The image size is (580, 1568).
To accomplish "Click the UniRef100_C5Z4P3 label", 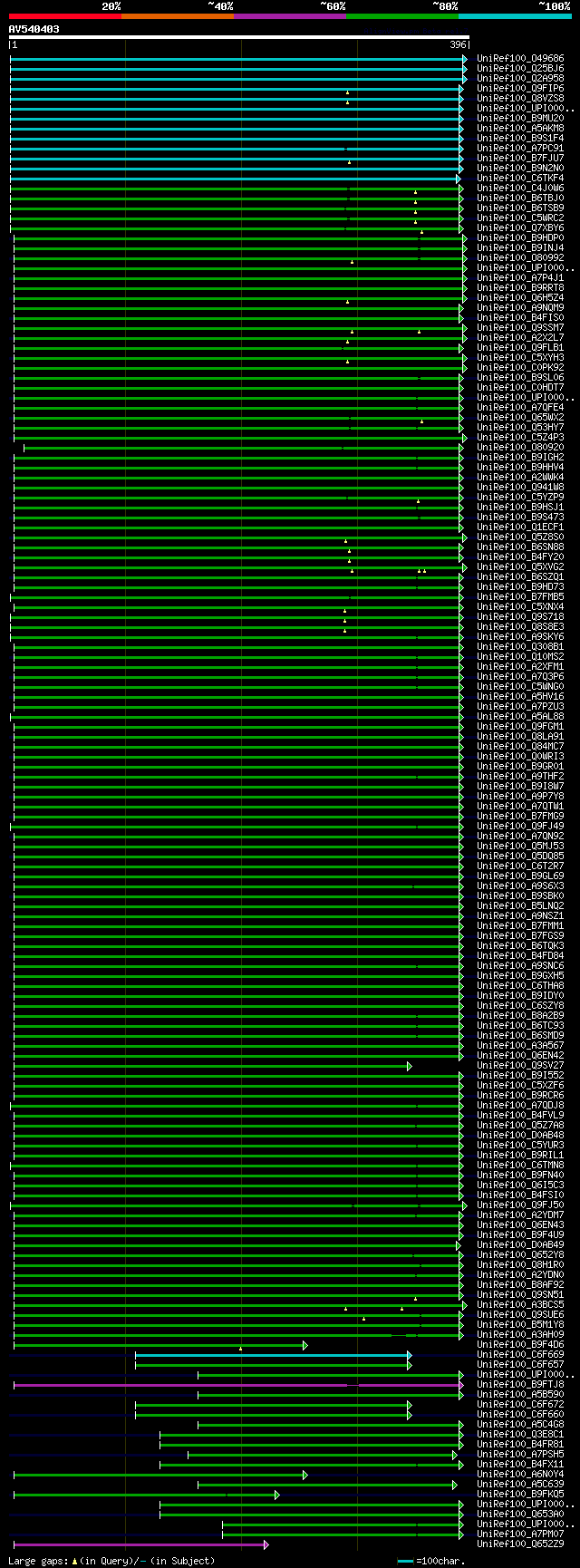I will pos(520,438).
